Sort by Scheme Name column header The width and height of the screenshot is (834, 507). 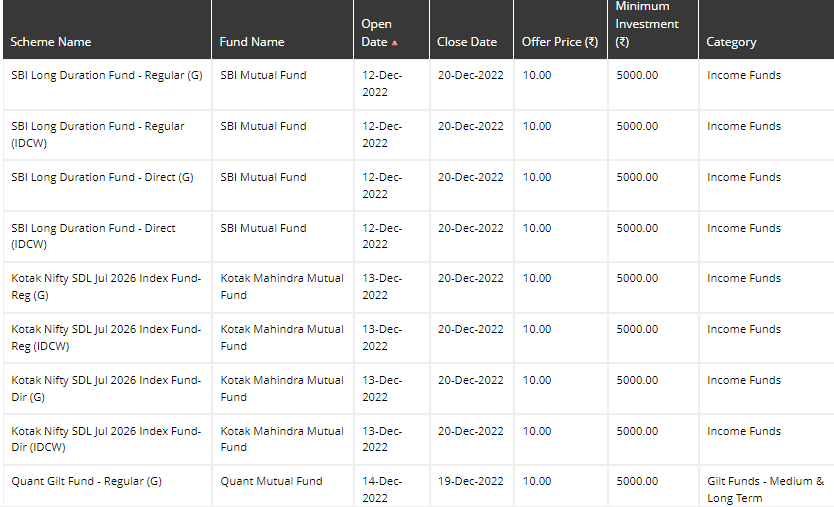tap(51, 42)
